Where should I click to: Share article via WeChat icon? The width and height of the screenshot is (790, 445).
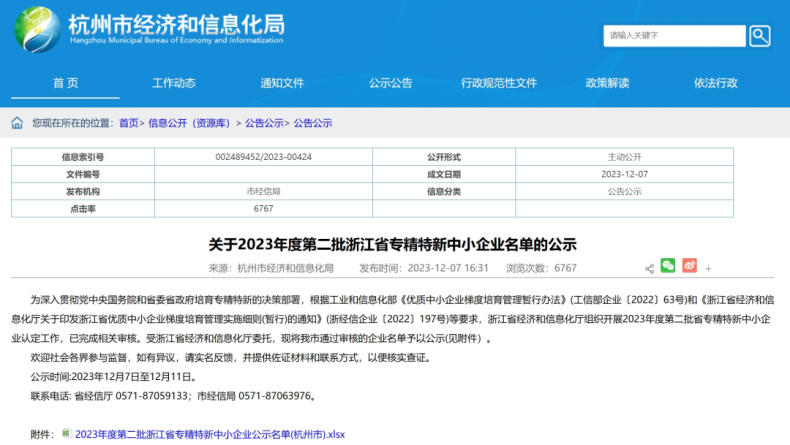668,266
